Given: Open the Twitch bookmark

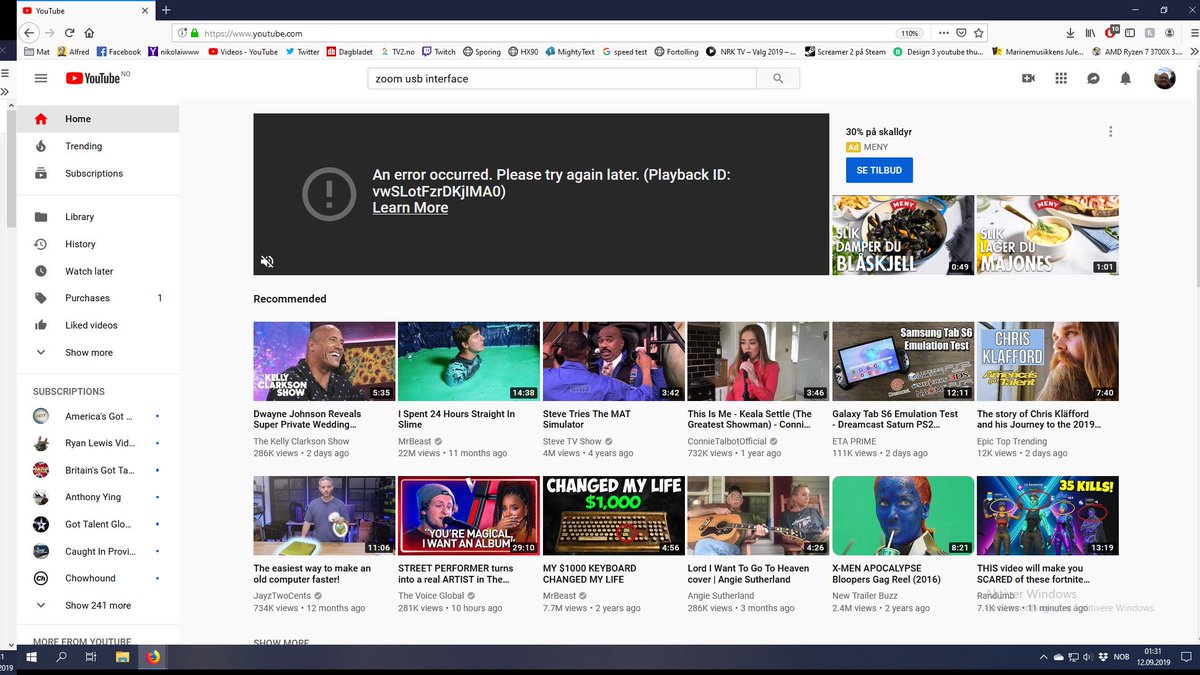Looking at the screenshot, I should pyautogui.click(x=438, y=52).
